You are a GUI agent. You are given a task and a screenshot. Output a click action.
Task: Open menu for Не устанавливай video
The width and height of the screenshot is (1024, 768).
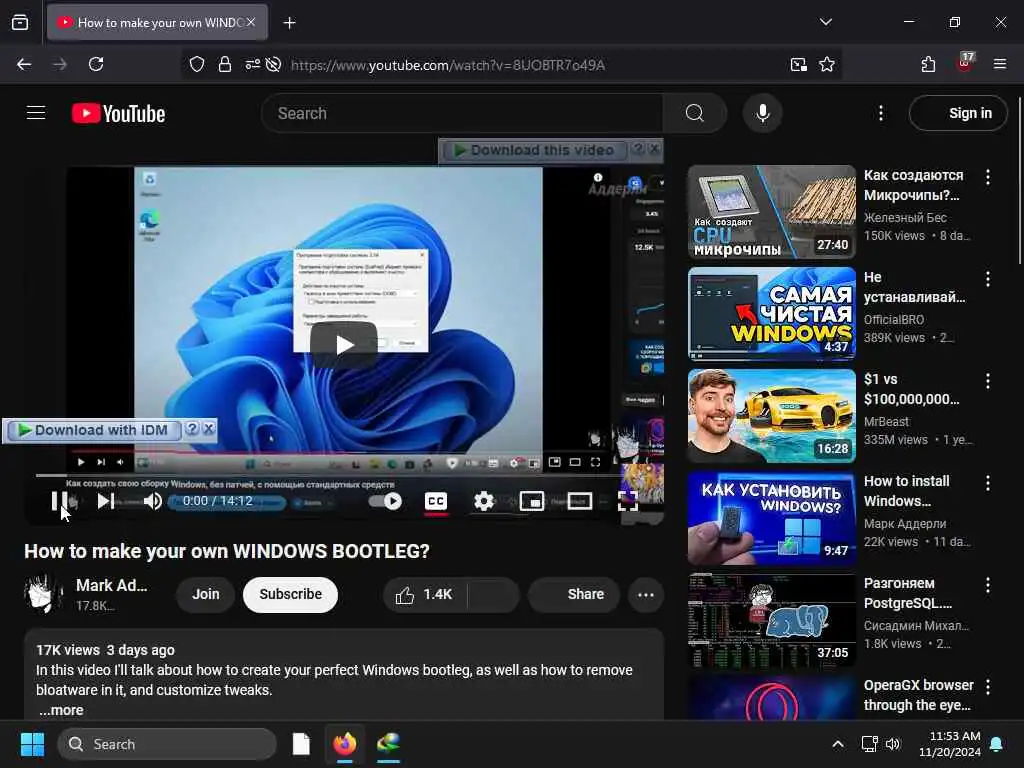click(x=987, y=279)
